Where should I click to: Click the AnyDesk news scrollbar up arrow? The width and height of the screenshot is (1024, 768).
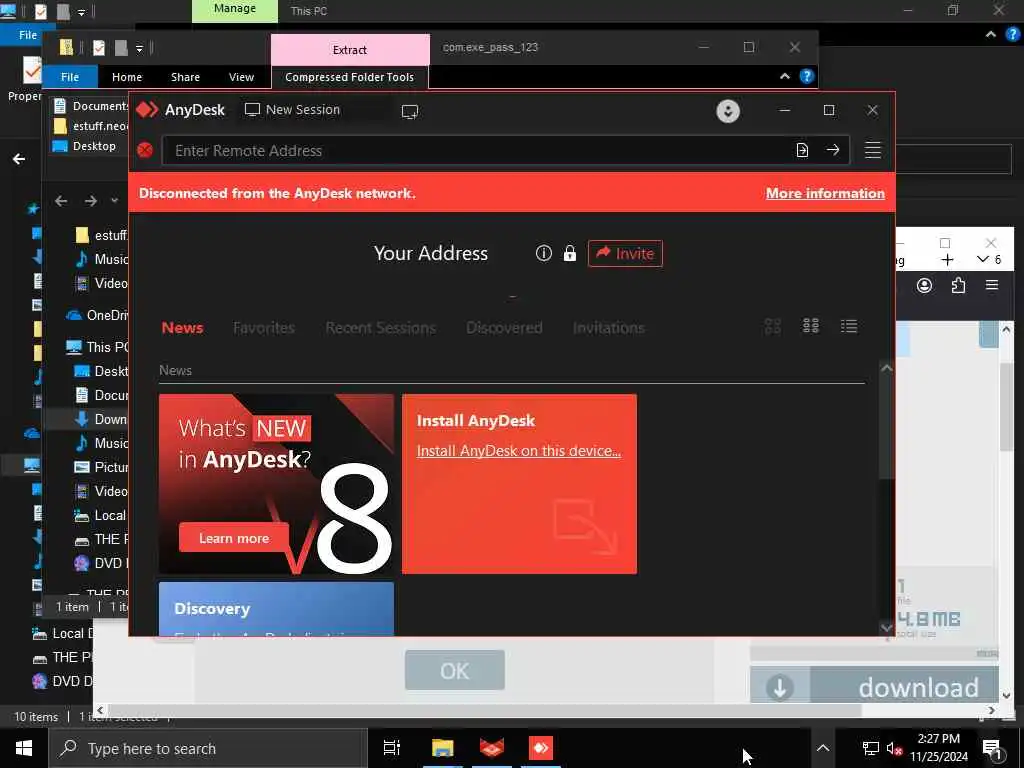pyautogui.click(x=886, y=368)
